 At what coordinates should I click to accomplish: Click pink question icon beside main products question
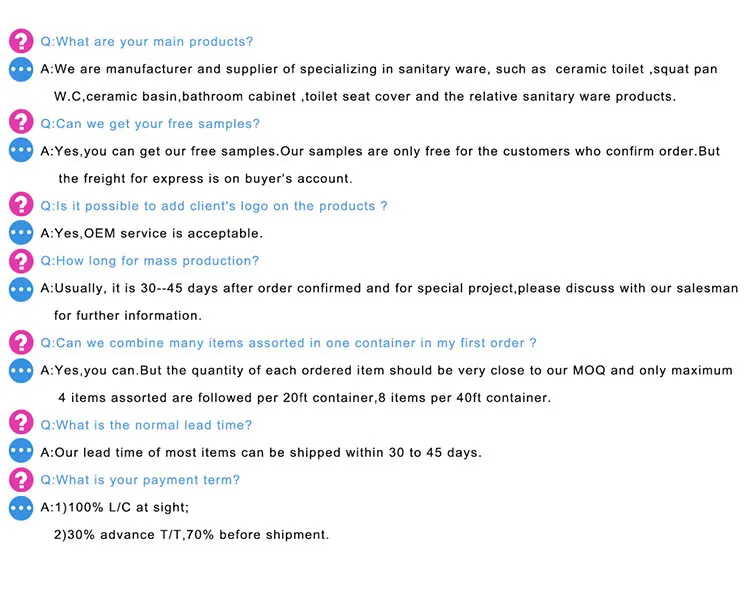click(21, 42)
